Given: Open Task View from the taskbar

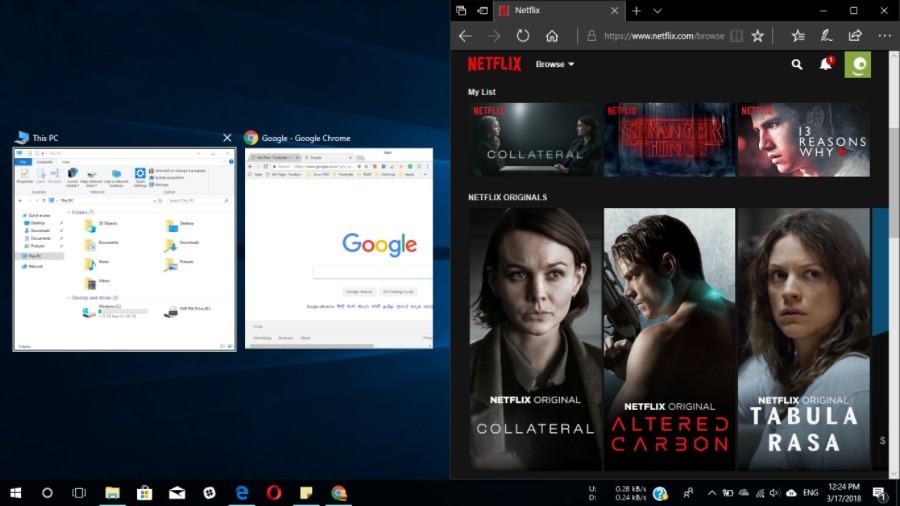Looking at the screenshot, I should point(79,493).
